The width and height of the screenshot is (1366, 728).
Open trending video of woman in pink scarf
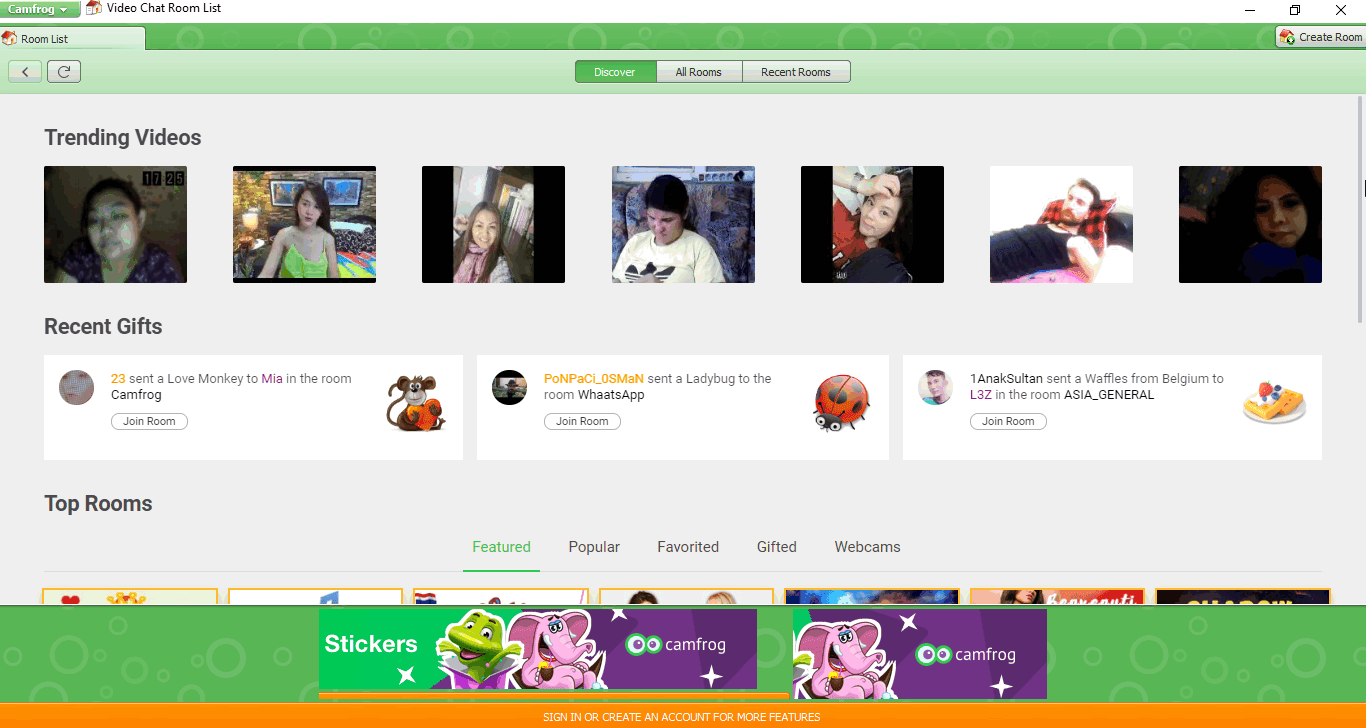493,224
